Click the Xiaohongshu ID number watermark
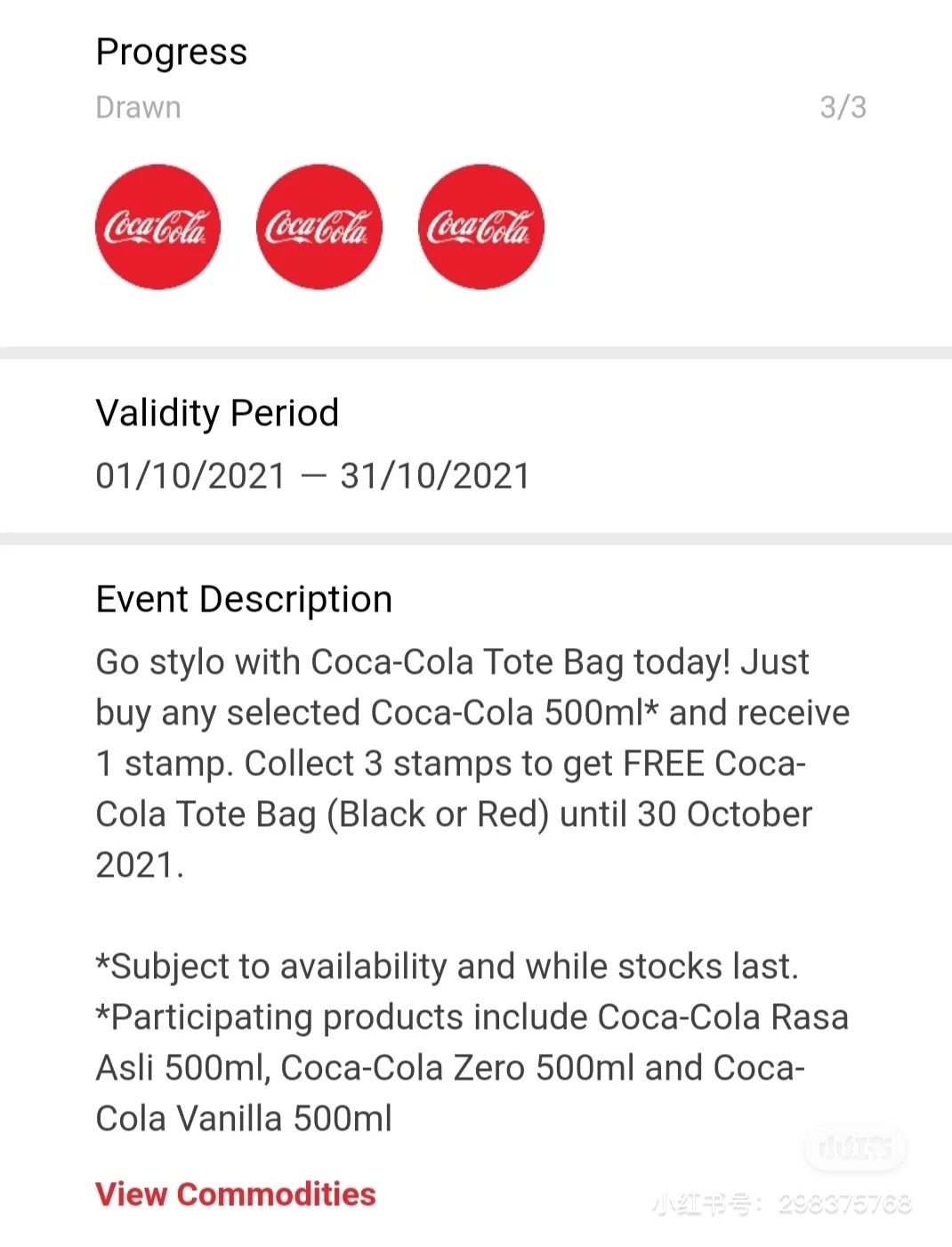This screenshot has height=1247, width=952. click(844, 1204)
